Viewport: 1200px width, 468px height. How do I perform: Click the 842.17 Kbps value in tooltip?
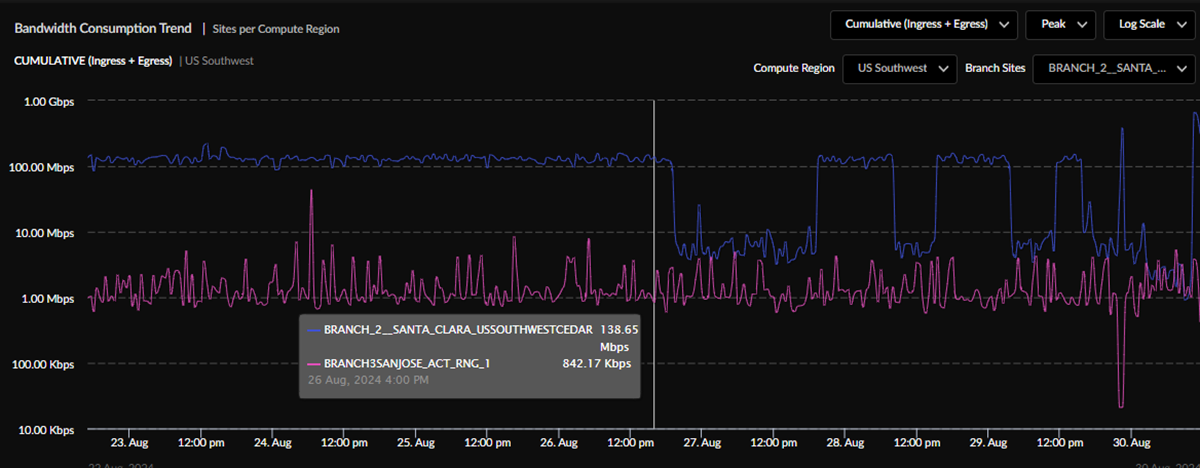[597, 364]
